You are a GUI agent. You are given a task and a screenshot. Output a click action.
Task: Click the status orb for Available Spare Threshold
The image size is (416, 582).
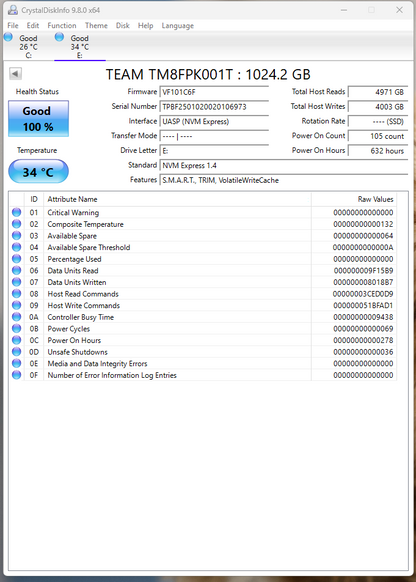pos(16,247)
